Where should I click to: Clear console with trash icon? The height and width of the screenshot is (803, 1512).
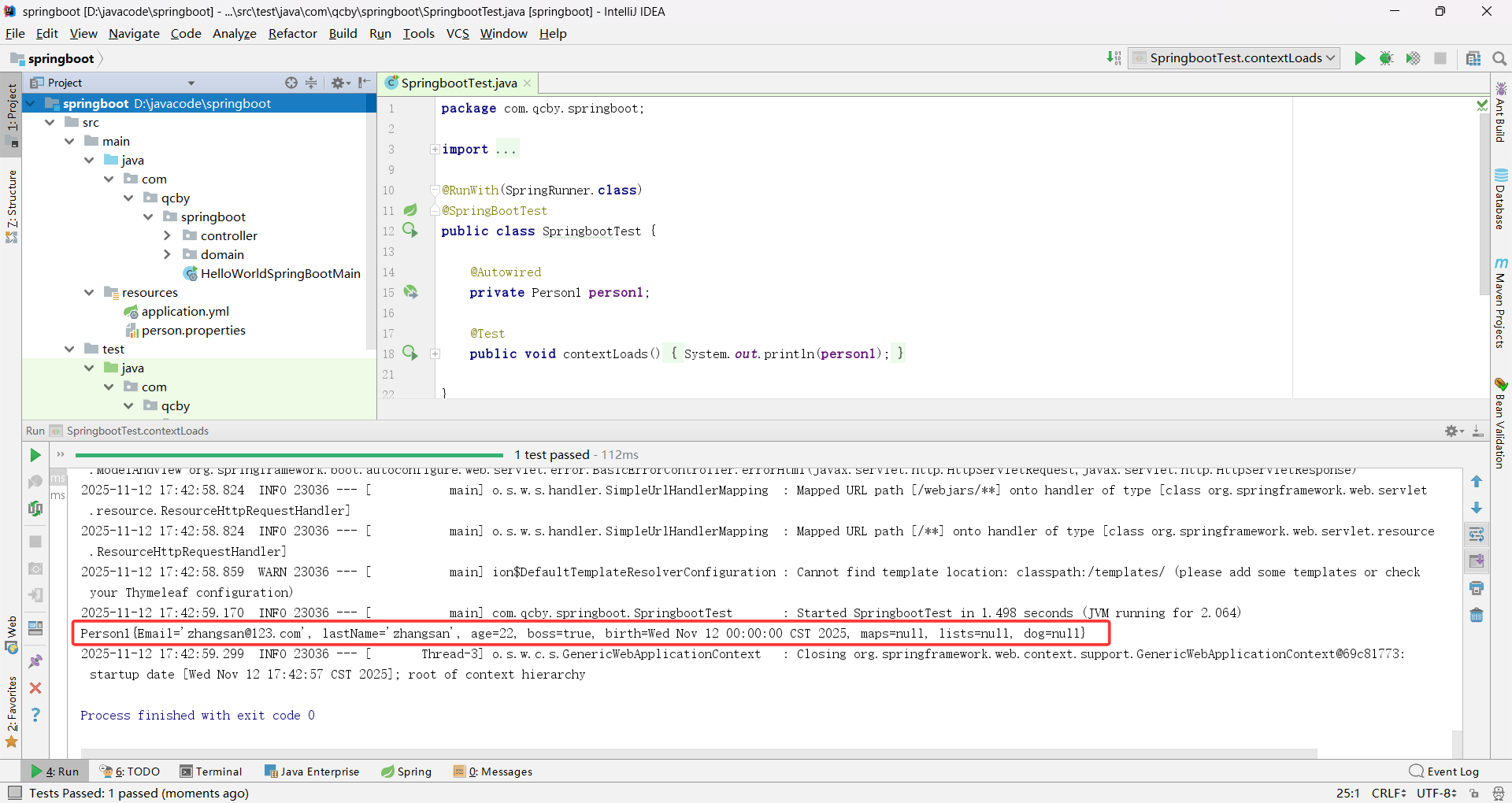pos(1477,616)
